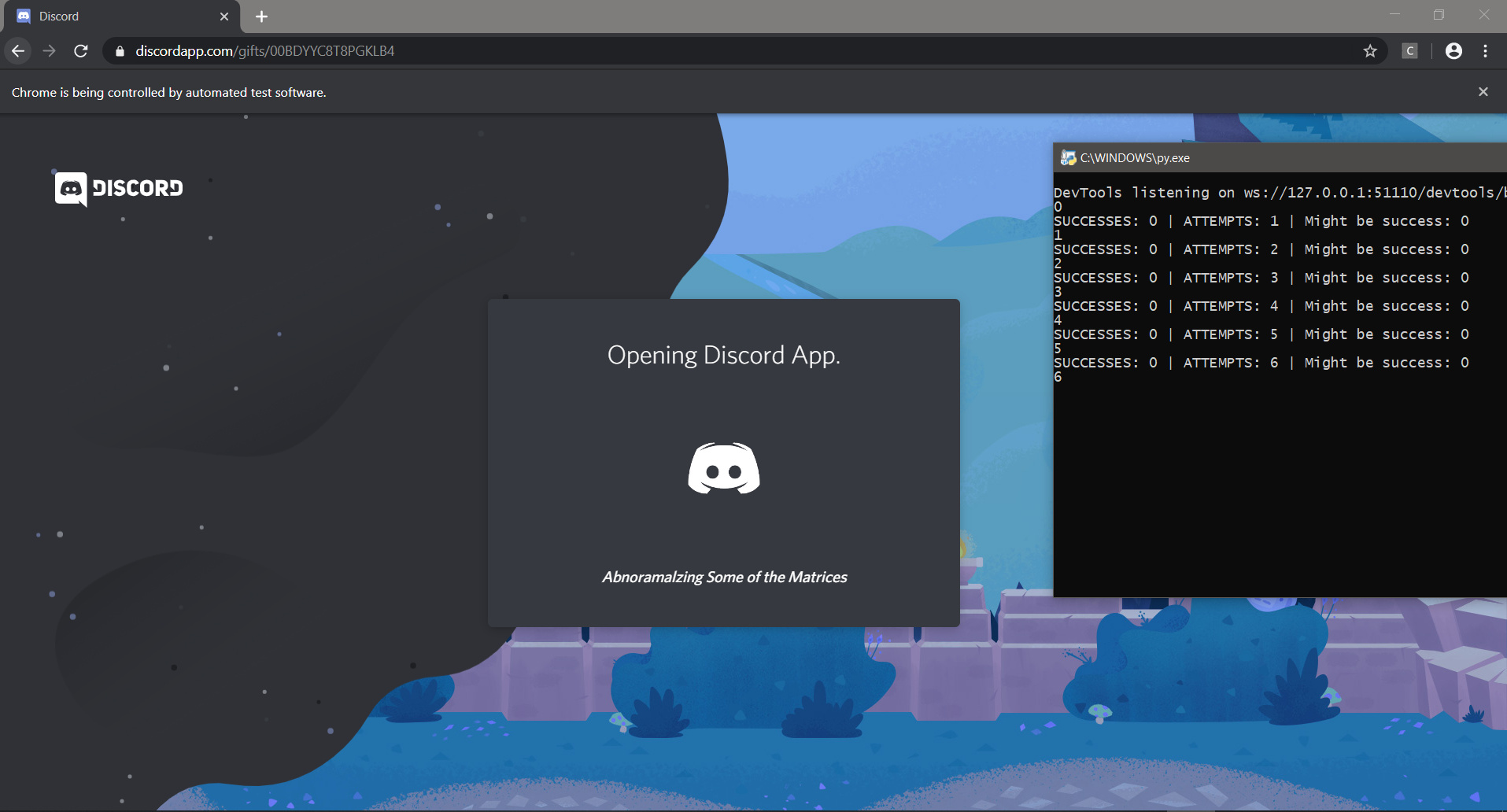Click the Discord logo in the page header
This screenshot has width=1507, height=812.
pyautogui.click(x=119, y=189)
